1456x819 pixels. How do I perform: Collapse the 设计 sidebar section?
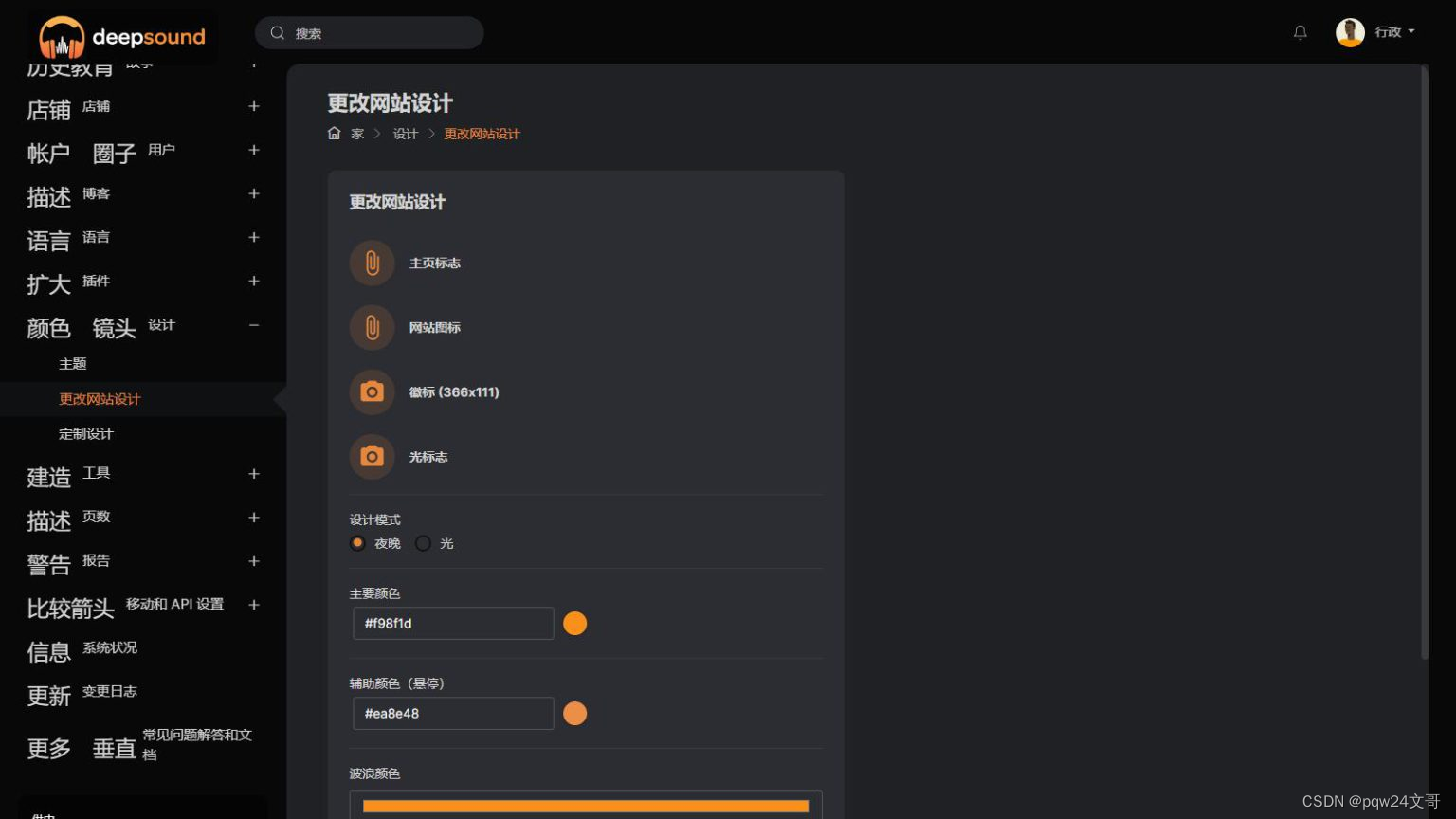coord(254,325)
